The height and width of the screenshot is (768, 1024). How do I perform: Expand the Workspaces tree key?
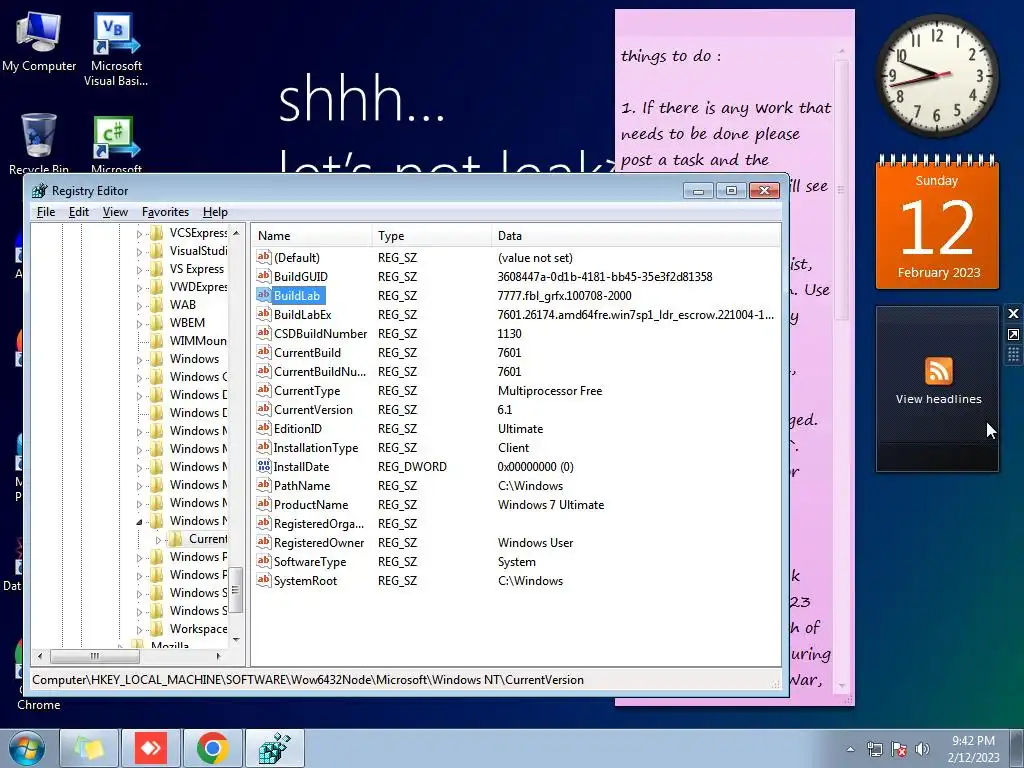139,630
